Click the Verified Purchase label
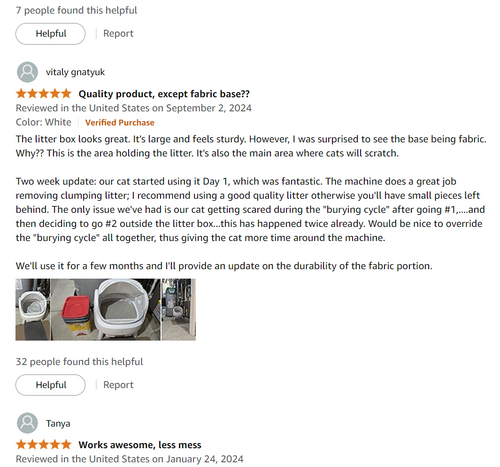The image size is (500, 467). [120, 123]
